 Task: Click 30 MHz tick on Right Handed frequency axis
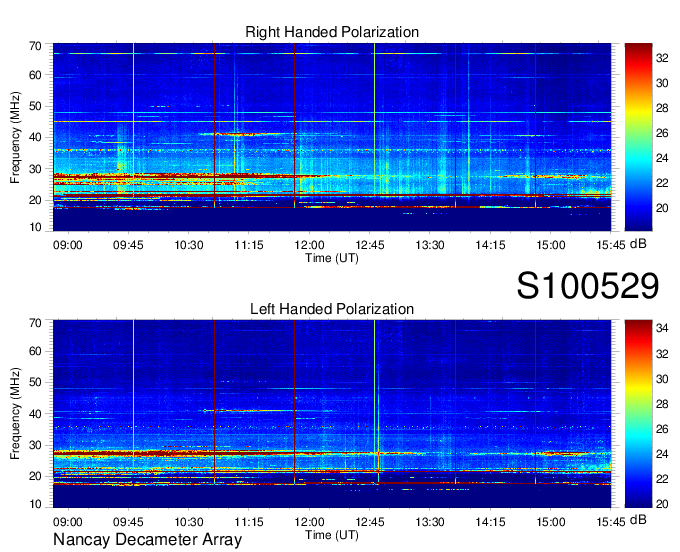[x=35, y=169]
